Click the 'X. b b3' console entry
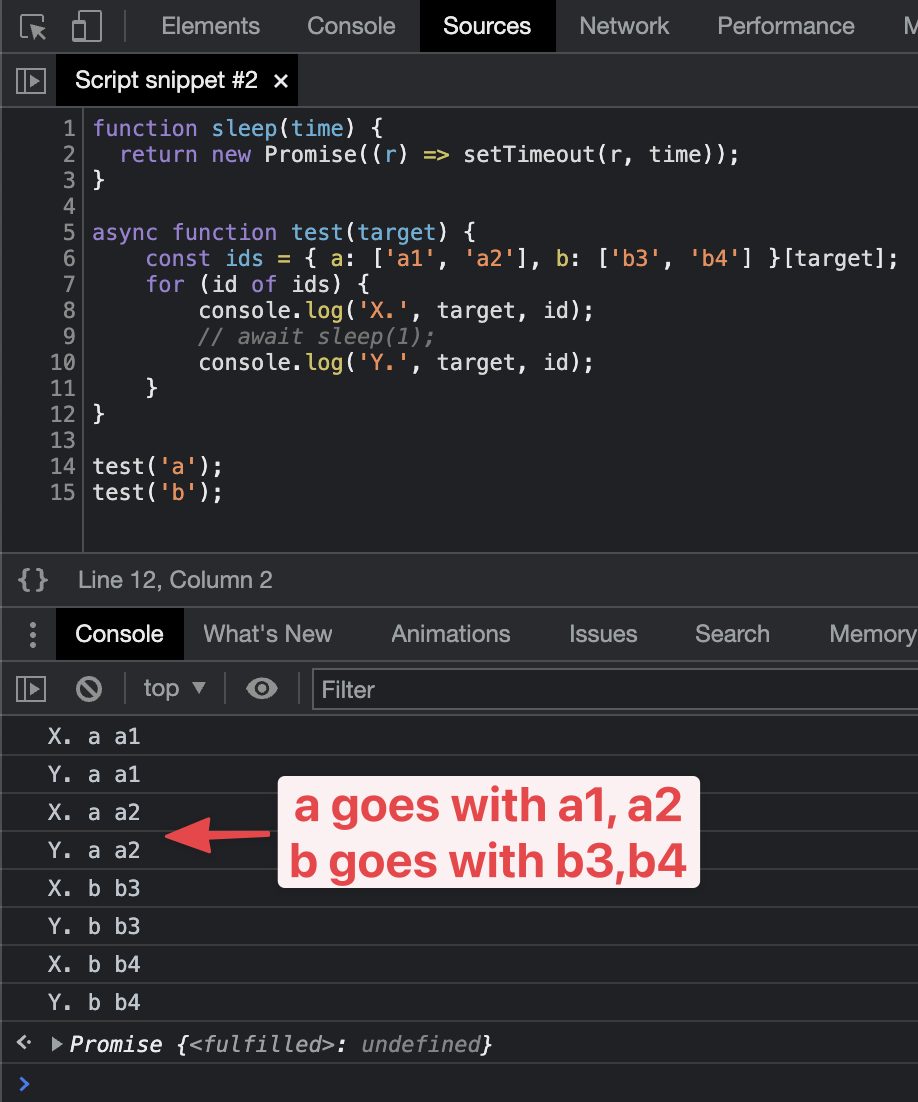The width and height of the screenshot is (918, 1102). [x=460, y=888]
